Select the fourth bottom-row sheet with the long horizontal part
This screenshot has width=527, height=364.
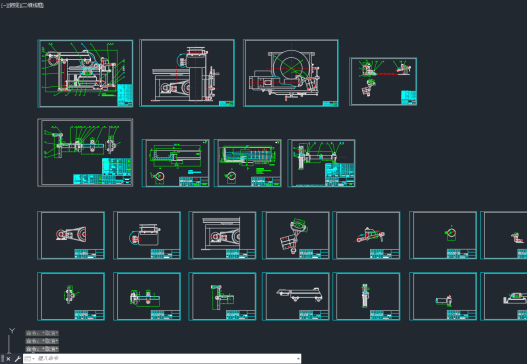pyautogui.click(x=296, y=296)
